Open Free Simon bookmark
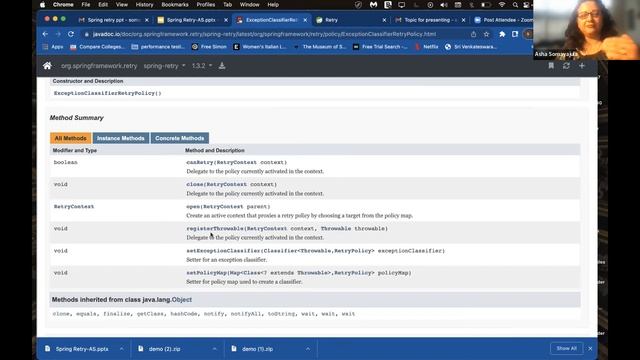This screenshot has height=360, width=640. pyautogui.click(x=209, y=47)
